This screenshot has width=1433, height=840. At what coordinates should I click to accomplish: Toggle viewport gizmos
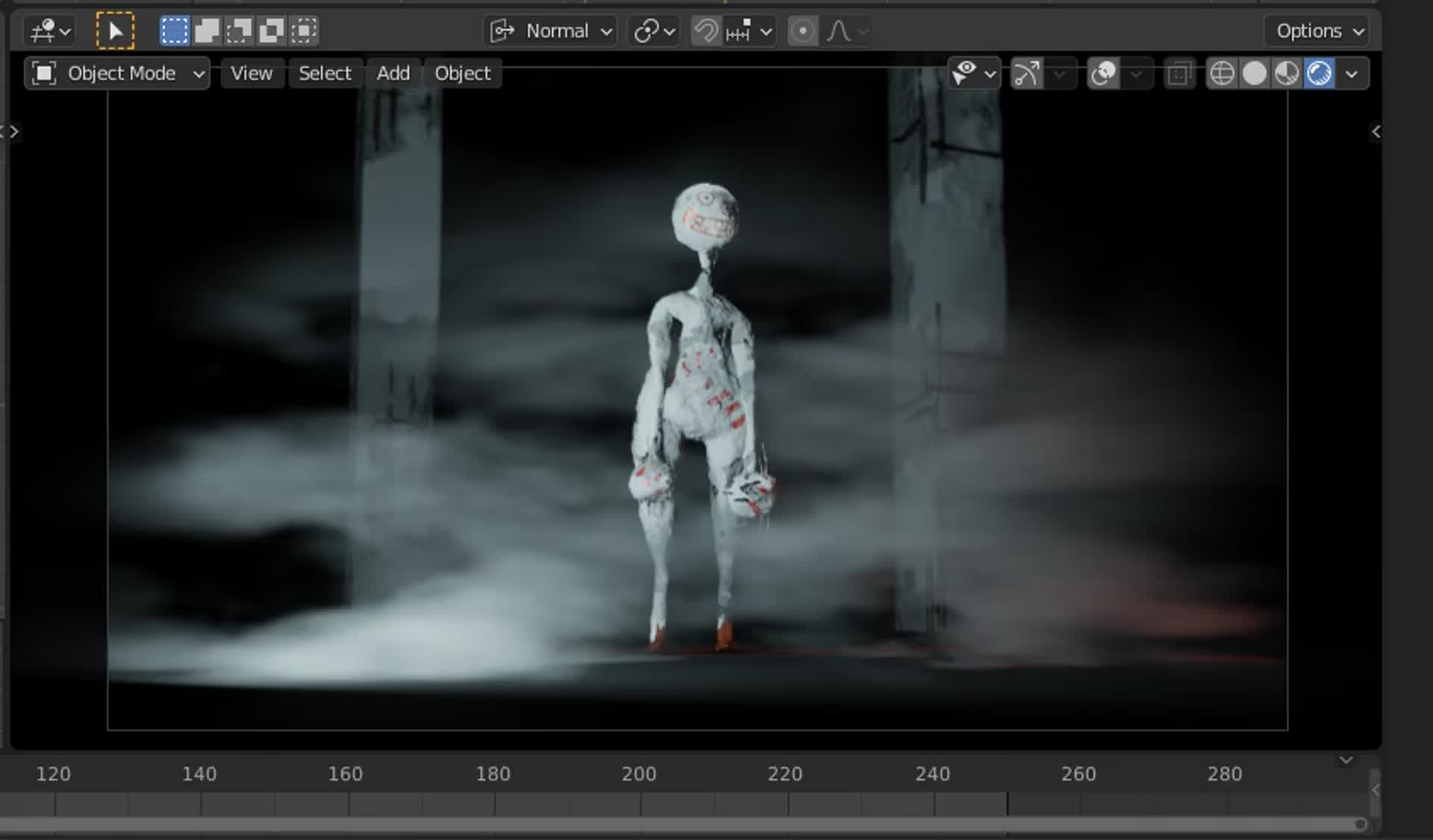pyautogui.click(x=1027, y=73)
